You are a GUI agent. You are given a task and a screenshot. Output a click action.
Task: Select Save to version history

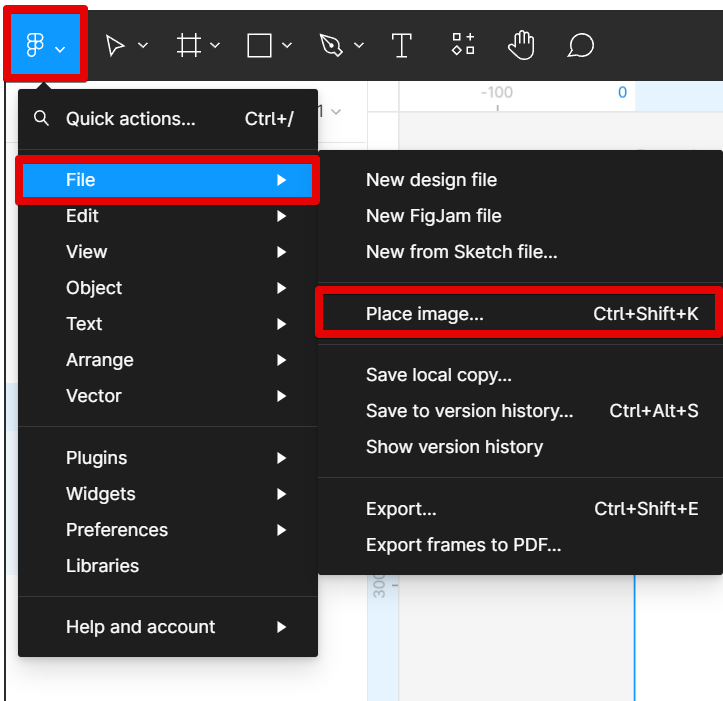pyautogui.click(x=469, y=411)
